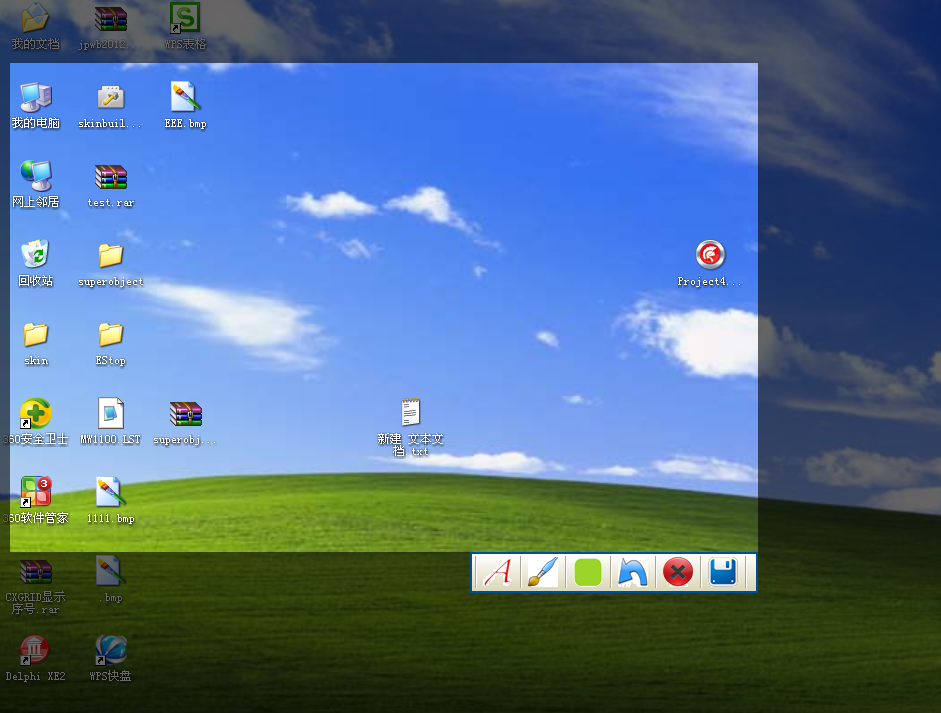Select the Project4... application icon
This screenshot has height=713, width=941.
pos(710,264)
